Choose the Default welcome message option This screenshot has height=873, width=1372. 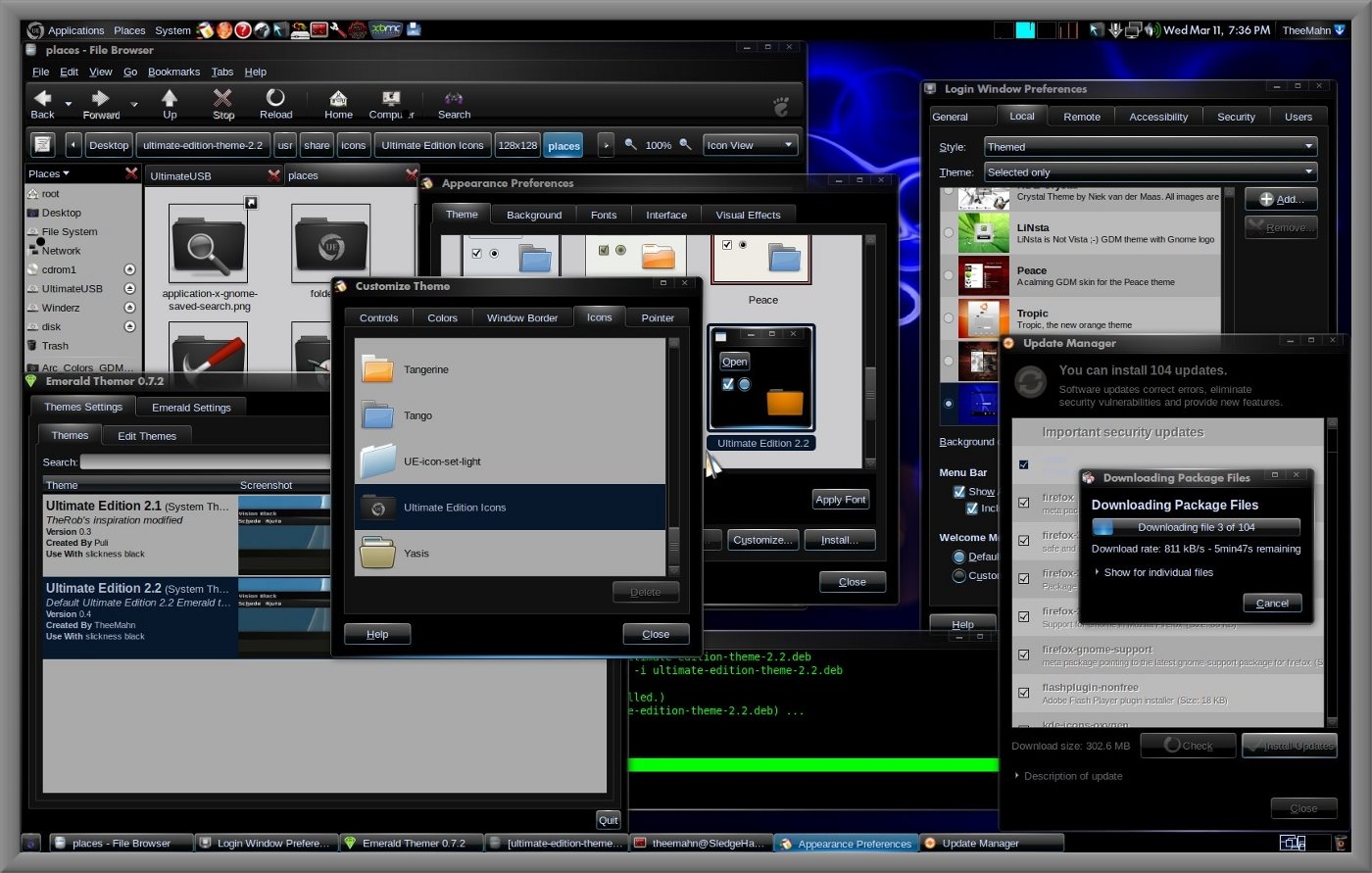[x=959, y=557]
